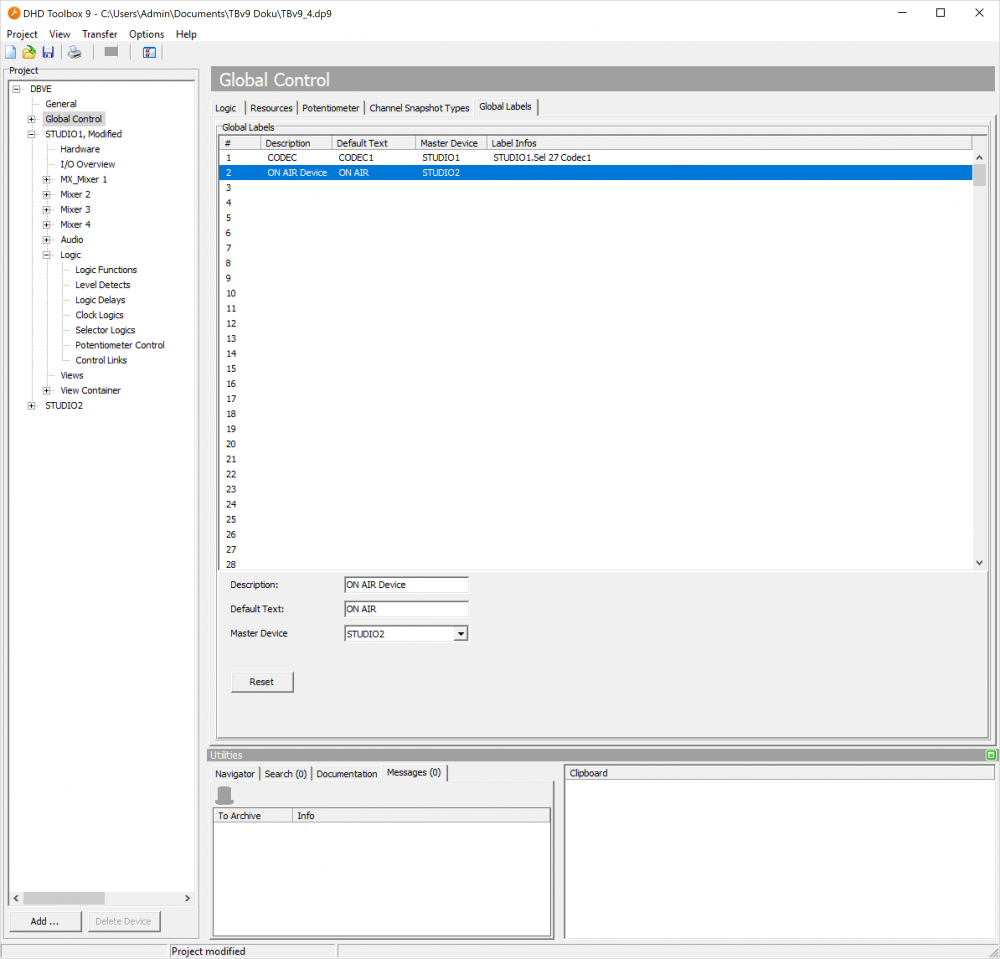Click the gray rectangle toolbar icon

tap(111, 52)
